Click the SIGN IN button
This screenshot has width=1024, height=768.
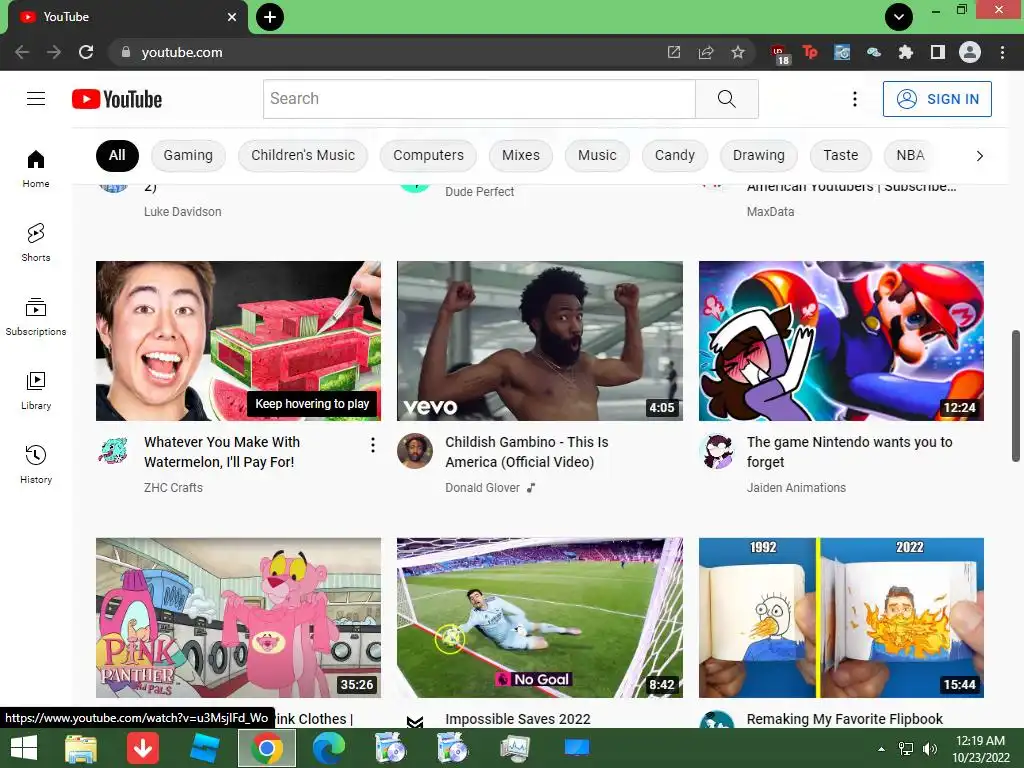[937, 99]
